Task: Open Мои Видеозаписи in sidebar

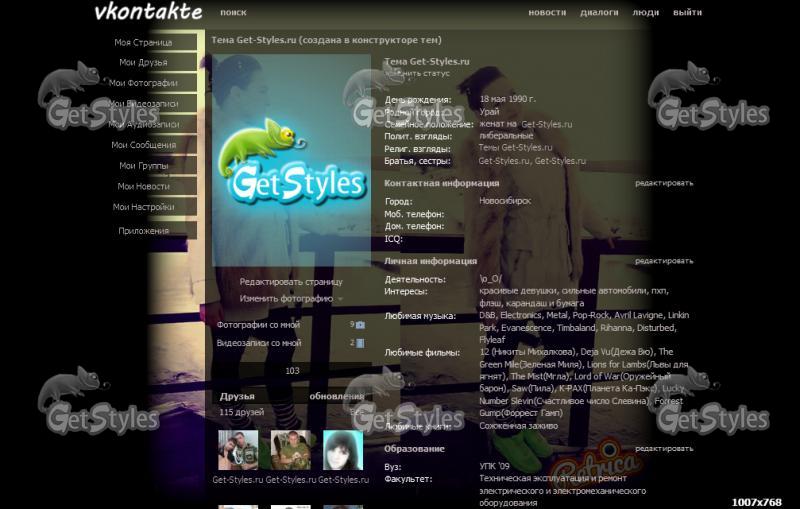Action: 143,104
